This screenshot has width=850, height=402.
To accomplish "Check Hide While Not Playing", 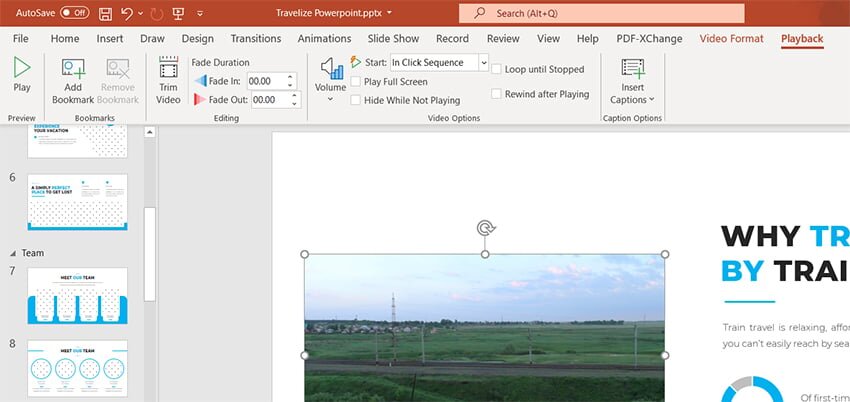I will (x=356, y=100).
